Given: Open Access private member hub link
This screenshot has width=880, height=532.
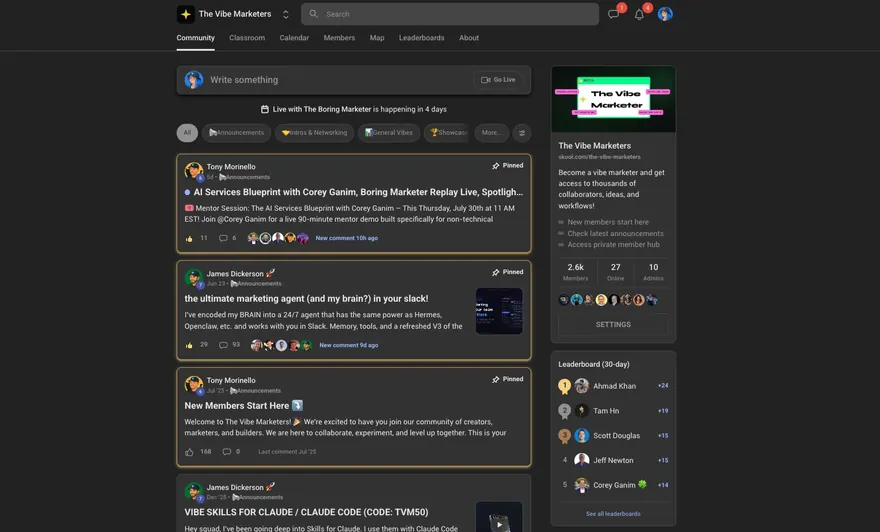Looking at the screenshot, I should coord(613,245).
